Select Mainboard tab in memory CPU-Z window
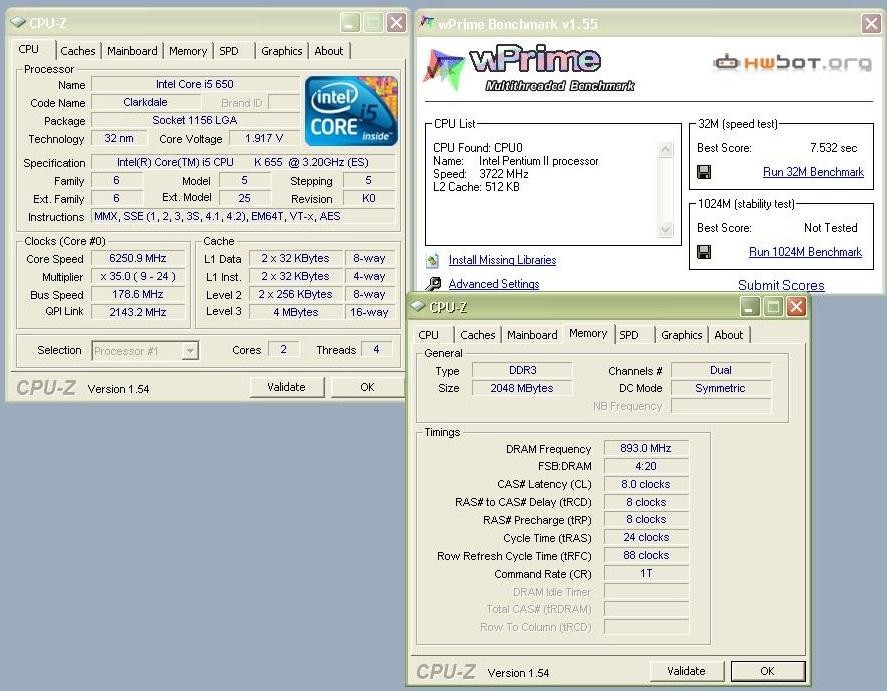Viewport: 887px width, 691px height. (532, 335)
